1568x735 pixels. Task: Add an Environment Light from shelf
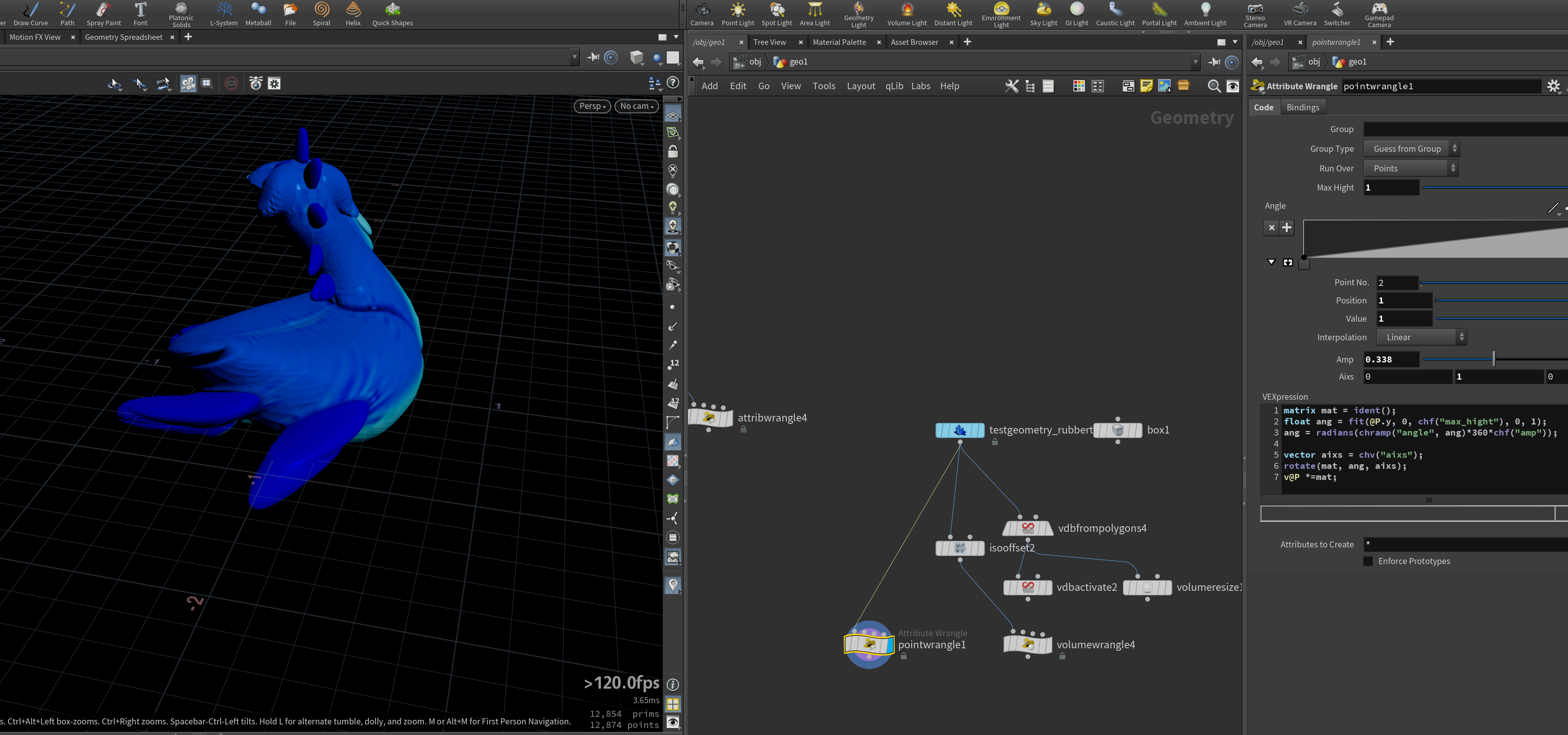1000,14
